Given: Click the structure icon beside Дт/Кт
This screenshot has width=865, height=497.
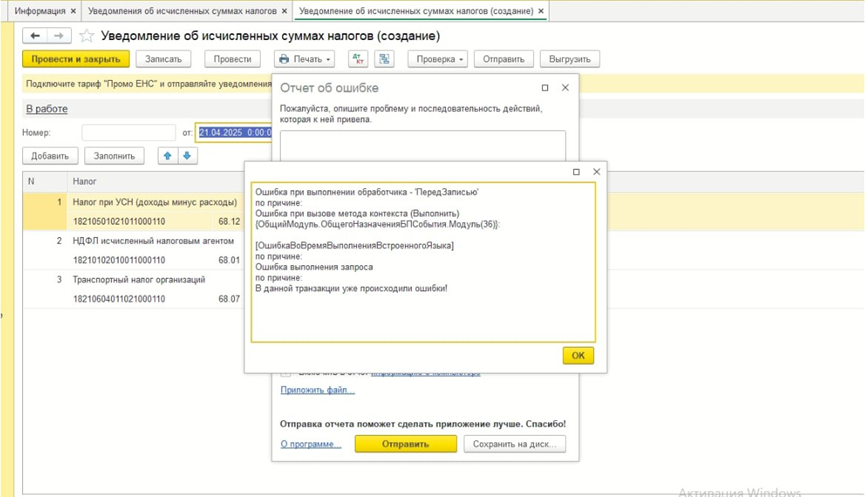Looking at the screenshot, I should pos(384,59).
